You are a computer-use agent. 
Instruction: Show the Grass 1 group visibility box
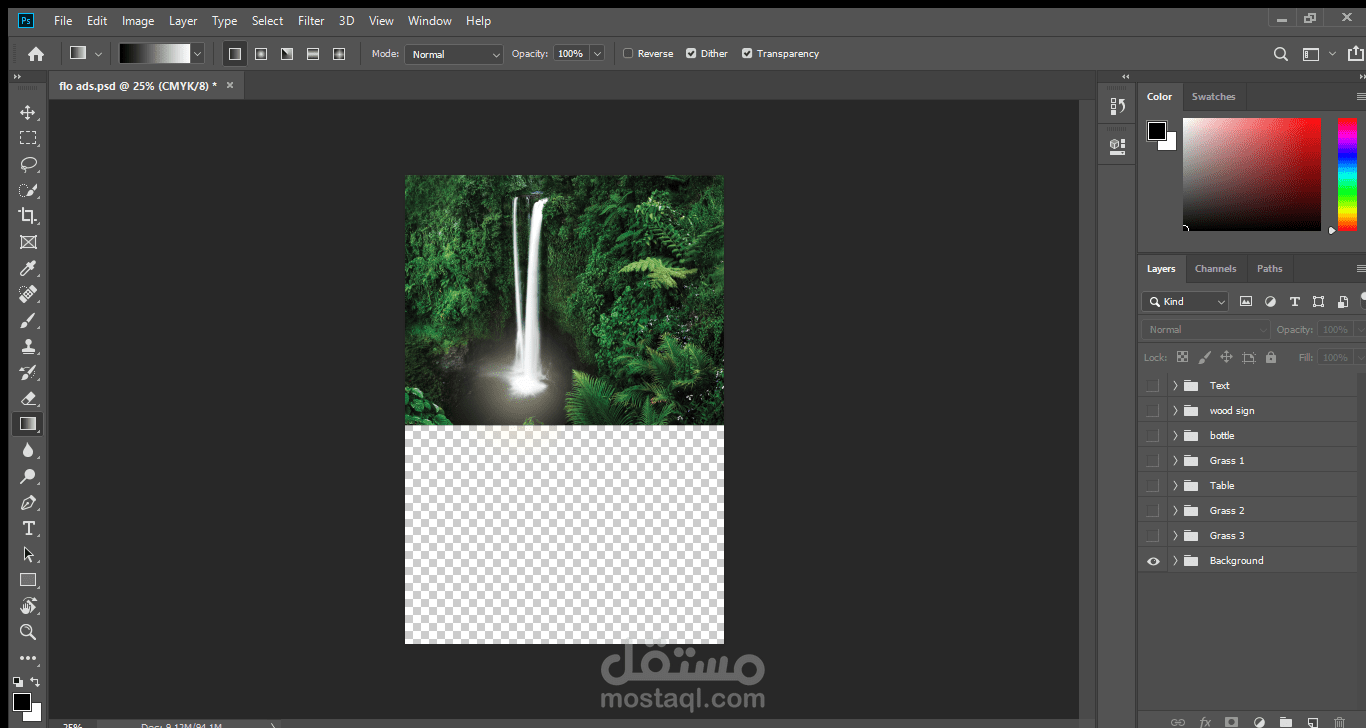pyautogui.click(x=1153, y=461)
